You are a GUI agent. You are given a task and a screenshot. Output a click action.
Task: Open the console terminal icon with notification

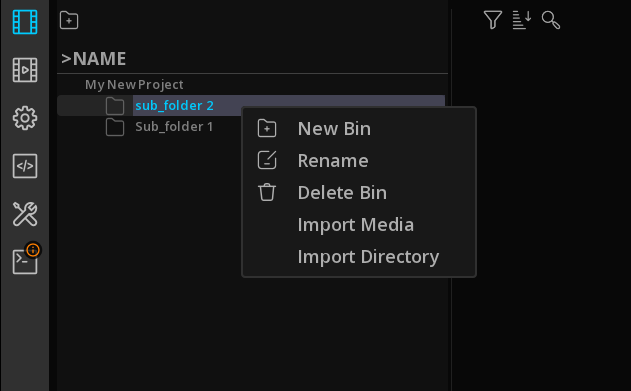click(x=26, y=259)
